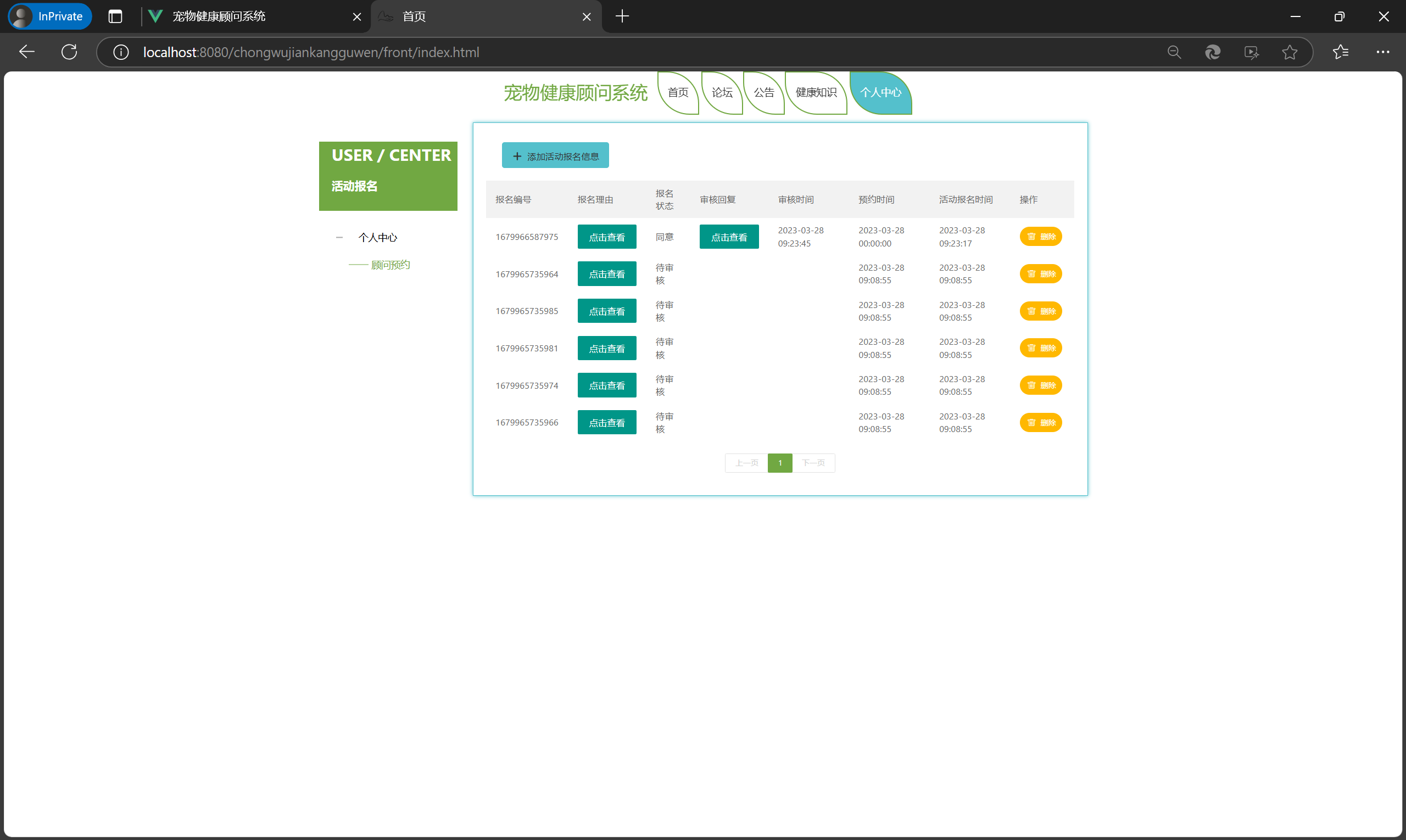Open tab actions menu icon
Image resolution: width=1406 pixels, height=840 pixels.
[x=115, y=16]
